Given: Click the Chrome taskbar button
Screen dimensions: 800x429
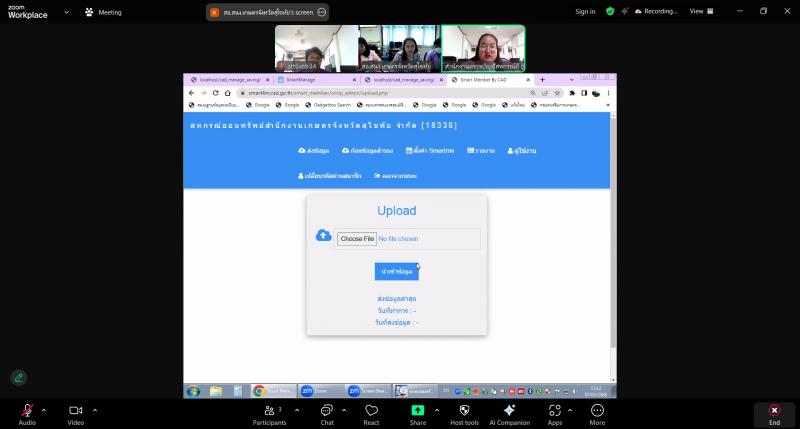Looking at the screenshot, I should [274, 391].
